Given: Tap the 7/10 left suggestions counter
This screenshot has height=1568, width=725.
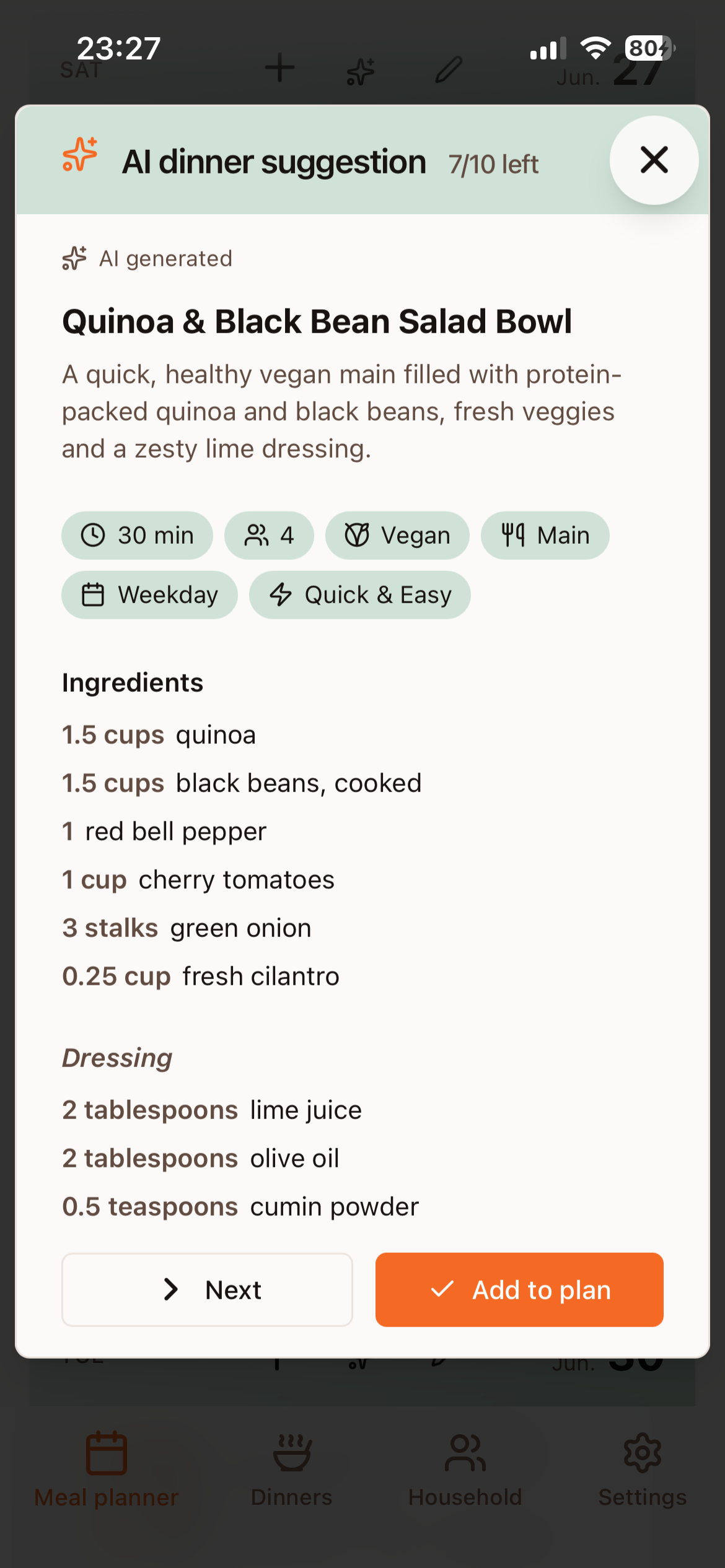Looking at the screenshot, I should click(493, 164).
